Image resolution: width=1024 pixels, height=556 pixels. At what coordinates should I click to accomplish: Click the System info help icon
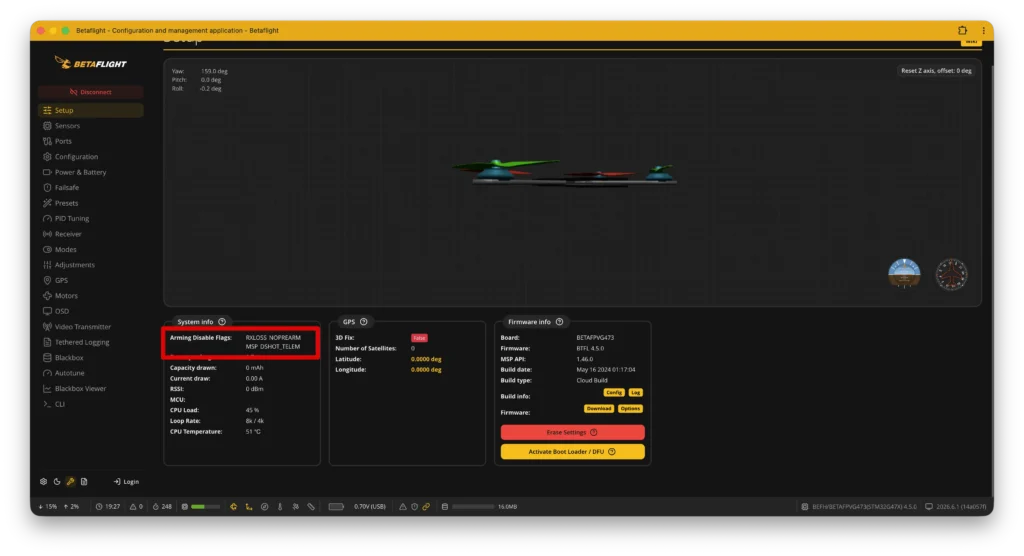click(222, 322)
